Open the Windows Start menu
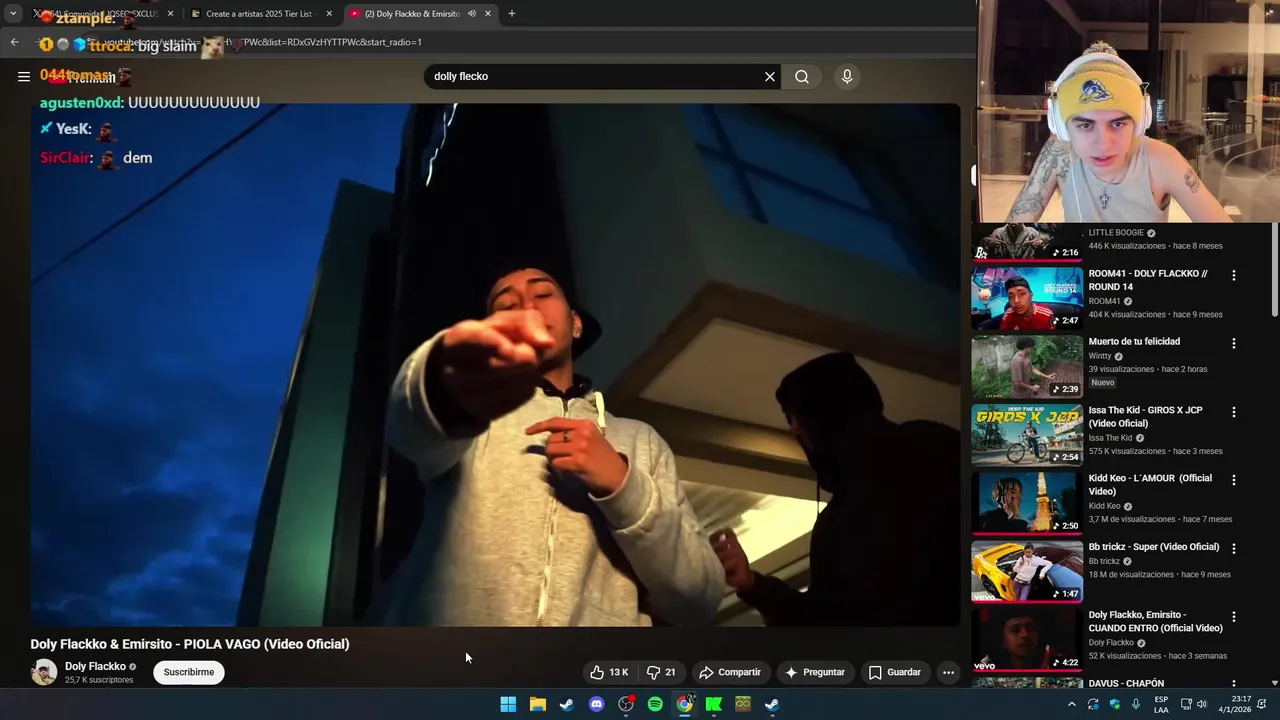1280x720 pixels. click(x=508, y=704)
